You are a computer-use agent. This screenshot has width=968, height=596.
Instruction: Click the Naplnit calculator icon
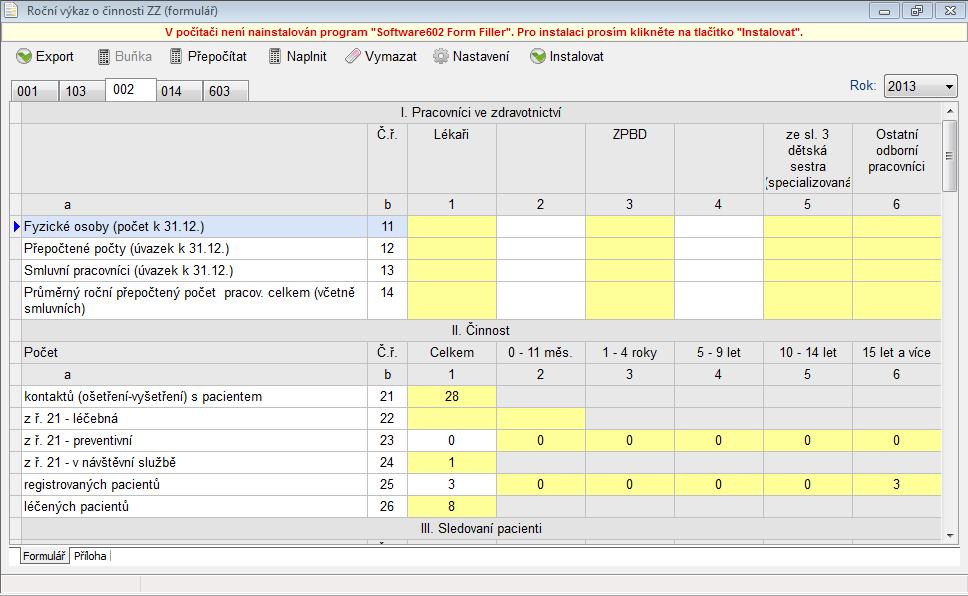coord(275,56)
